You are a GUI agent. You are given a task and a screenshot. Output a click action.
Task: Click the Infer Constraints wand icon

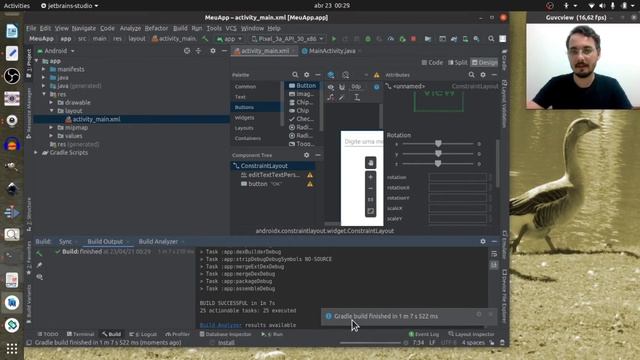(342, 97)
